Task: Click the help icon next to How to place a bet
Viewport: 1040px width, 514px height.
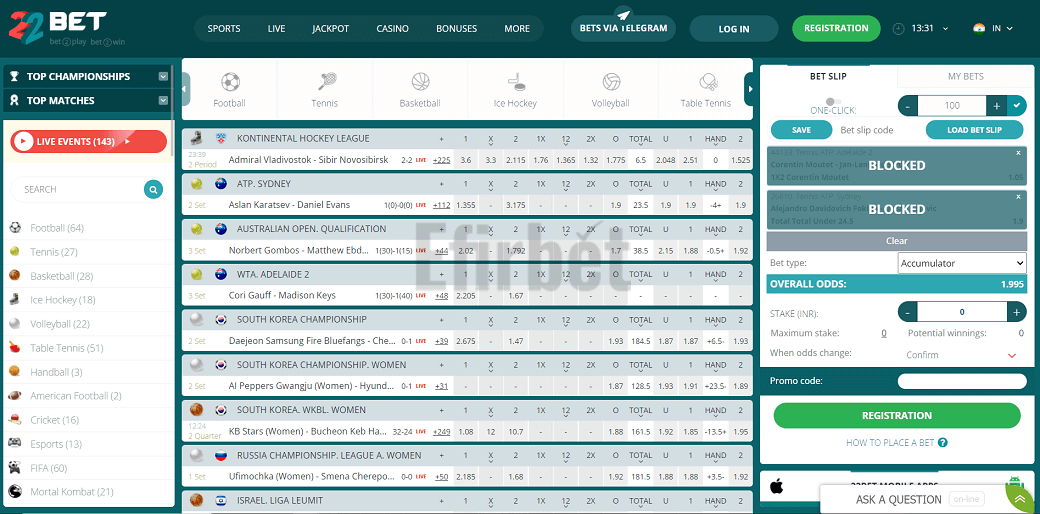Action: pyautogui.click(x=942, y=442)
